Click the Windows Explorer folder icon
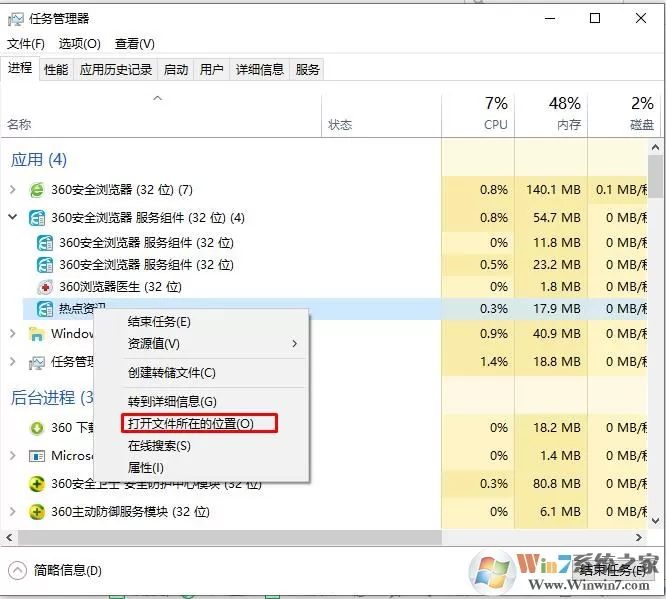The image size is (666, 599). coord(37,334)
